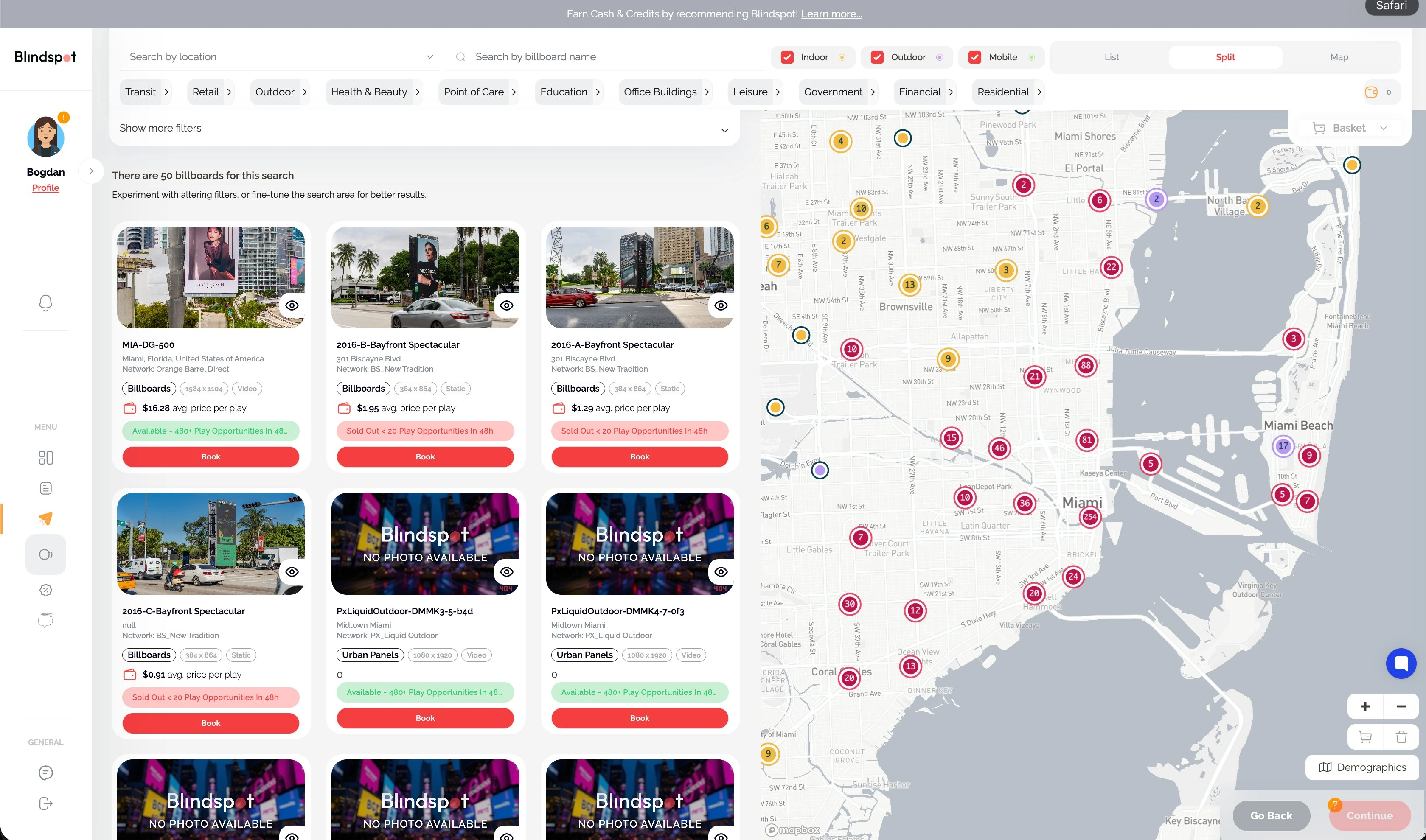
Task: Open the Search by location dropdown
Action: 280,56
